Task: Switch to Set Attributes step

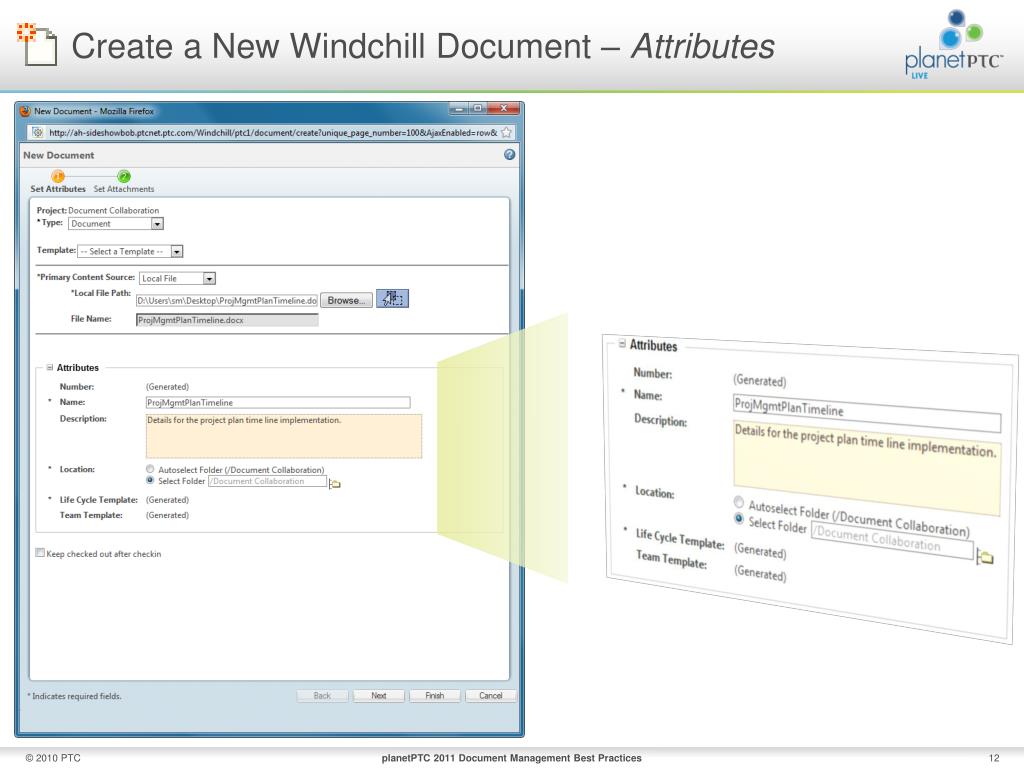Action: point(58,189)
